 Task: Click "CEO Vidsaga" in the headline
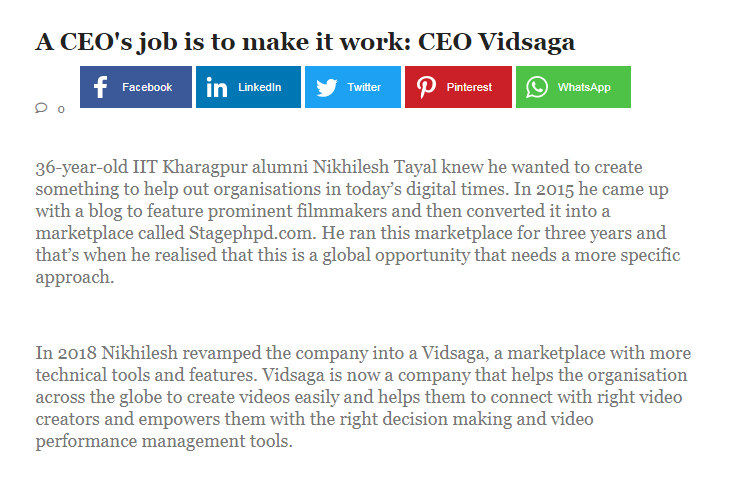[x=496, y=42]
